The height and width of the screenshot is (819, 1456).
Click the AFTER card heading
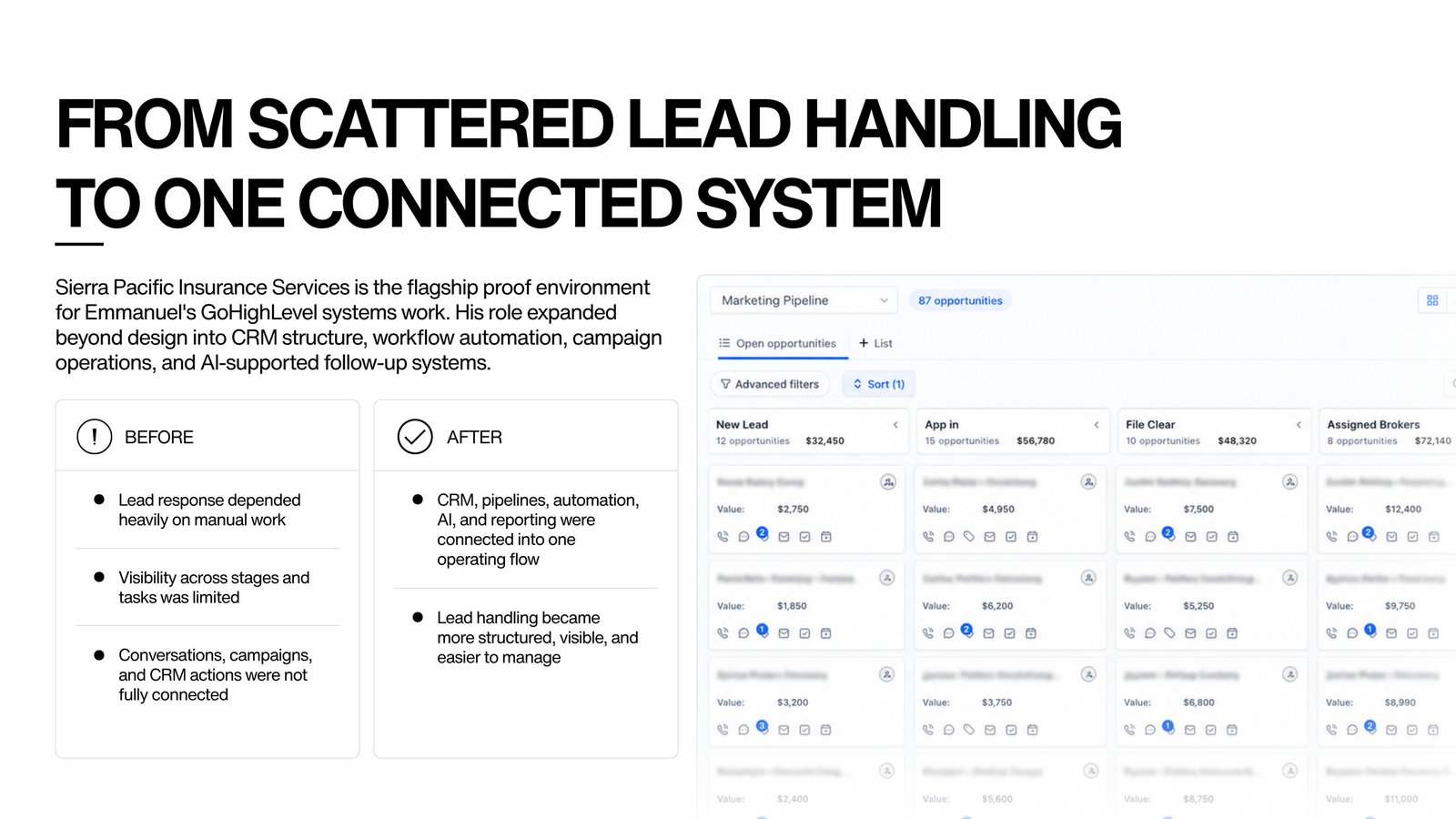click(474, 437)
